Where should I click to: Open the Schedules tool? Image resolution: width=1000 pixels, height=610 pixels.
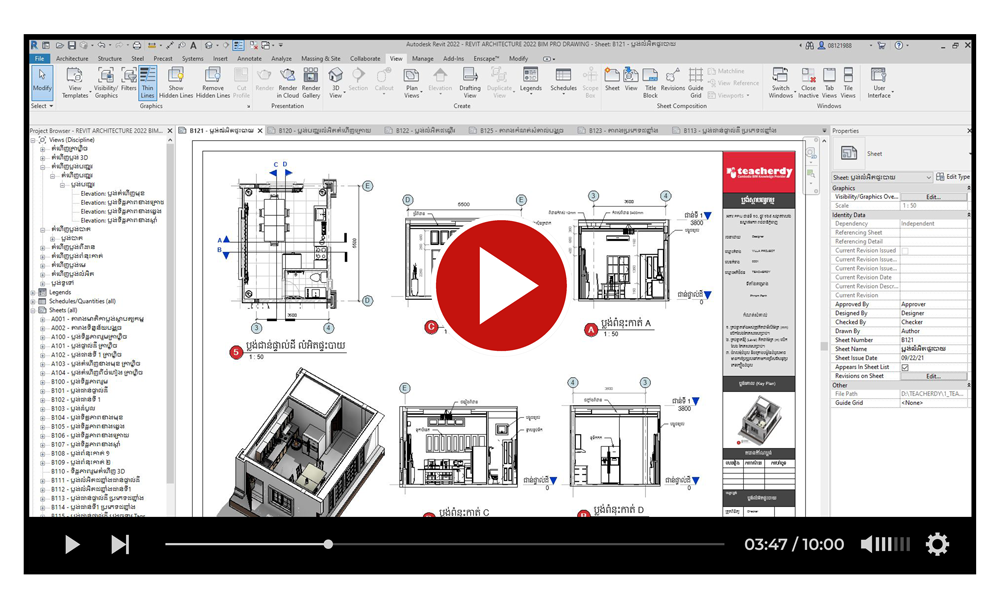pyautogui.click(x=563, y=80)
